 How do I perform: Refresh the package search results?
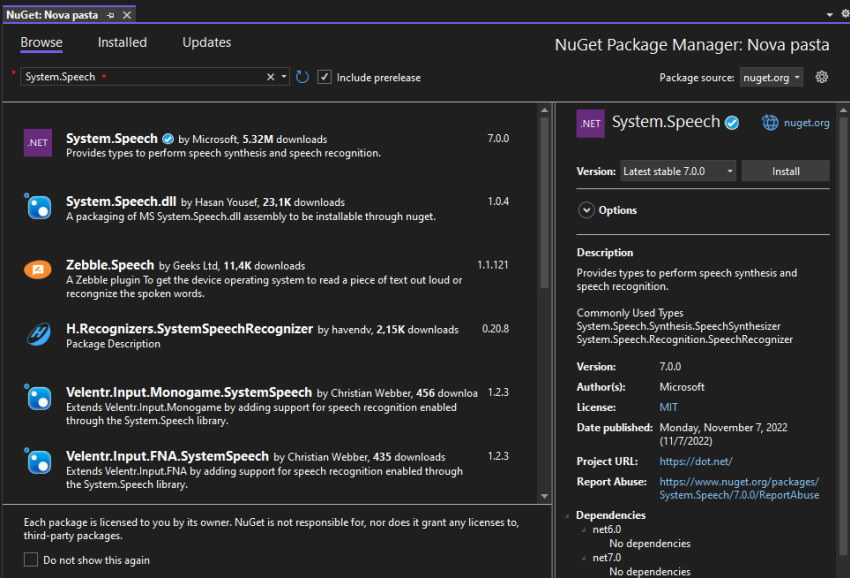pos(303,76)
